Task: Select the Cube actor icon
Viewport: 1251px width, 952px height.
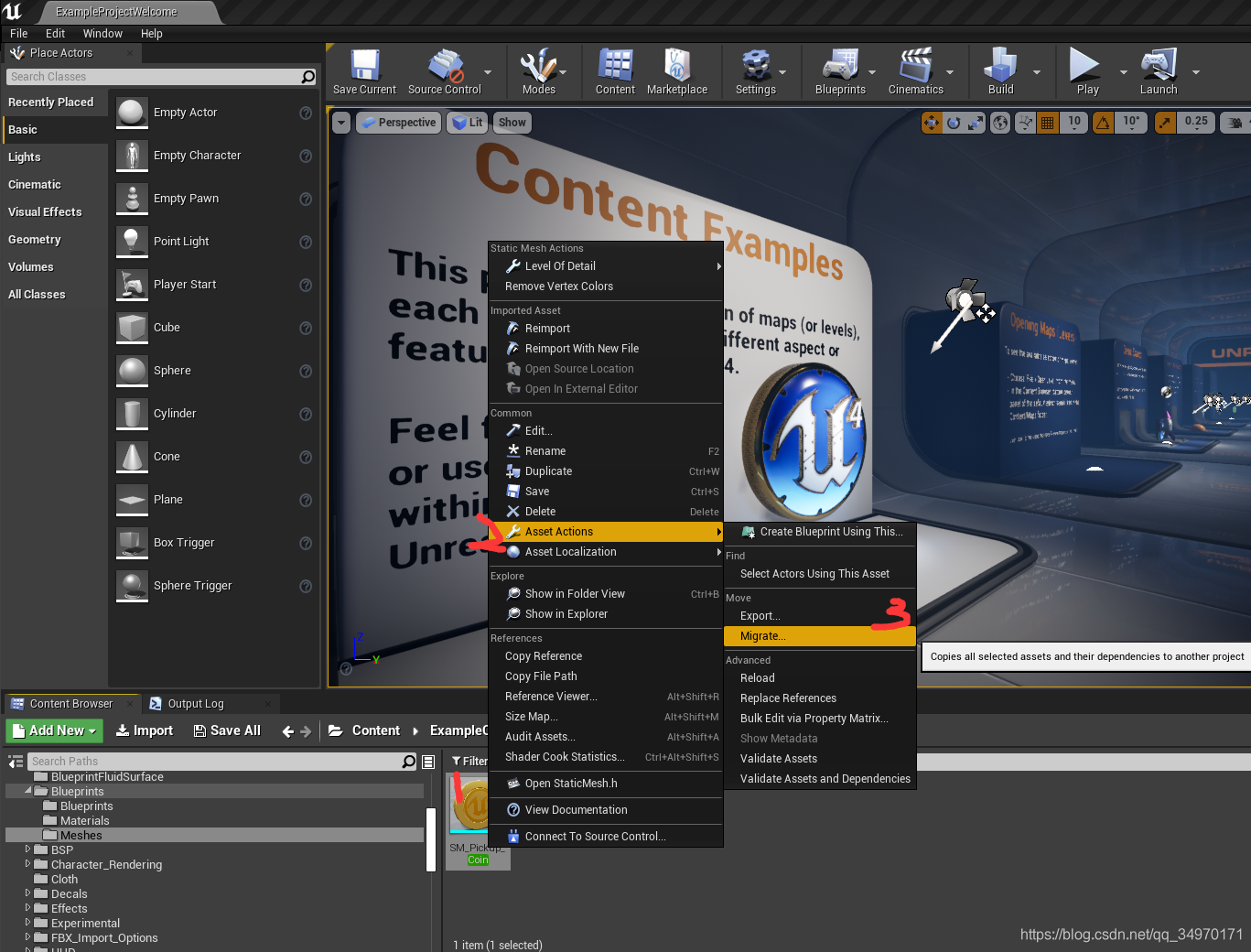Action: (133, 328)
